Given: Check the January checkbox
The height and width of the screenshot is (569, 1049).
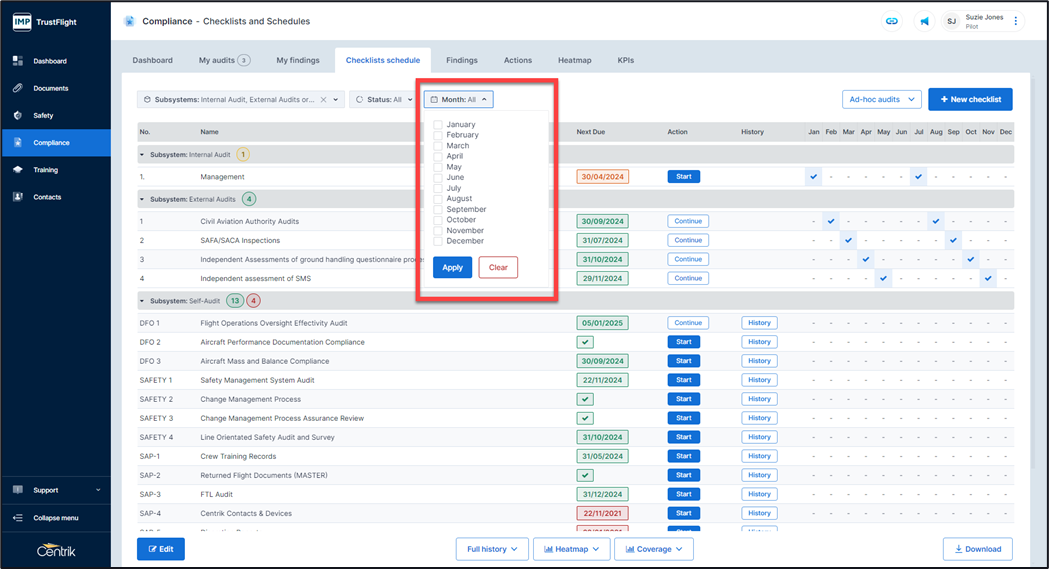Looking at the screenshot, I should [438, 125].
